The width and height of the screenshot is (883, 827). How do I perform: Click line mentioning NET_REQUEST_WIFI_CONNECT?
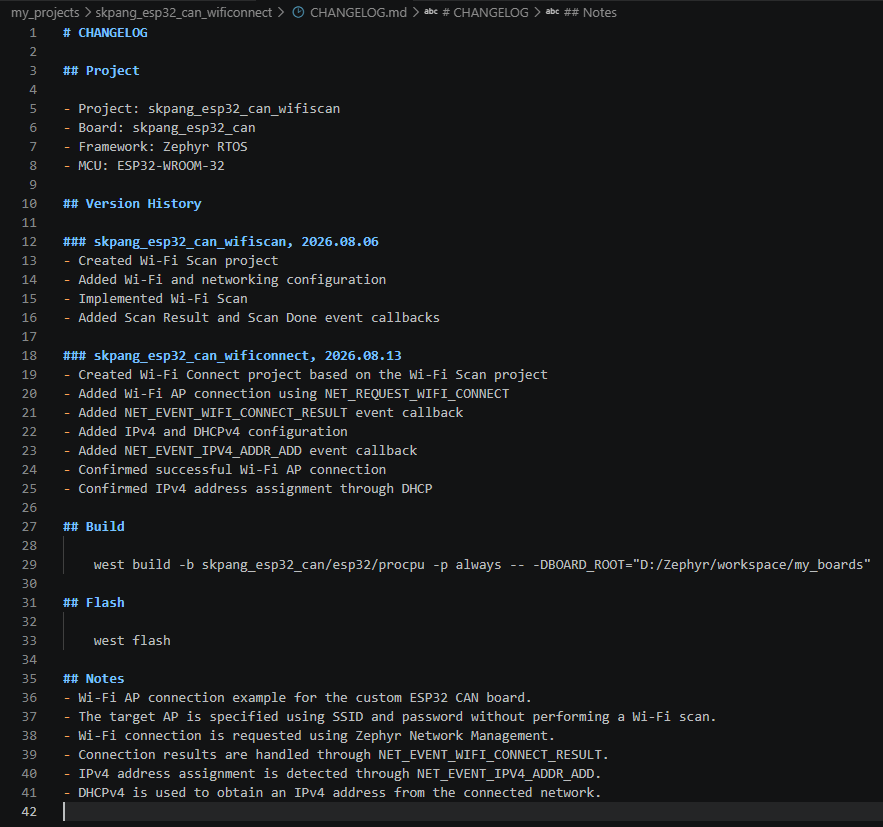coord(286,394)
